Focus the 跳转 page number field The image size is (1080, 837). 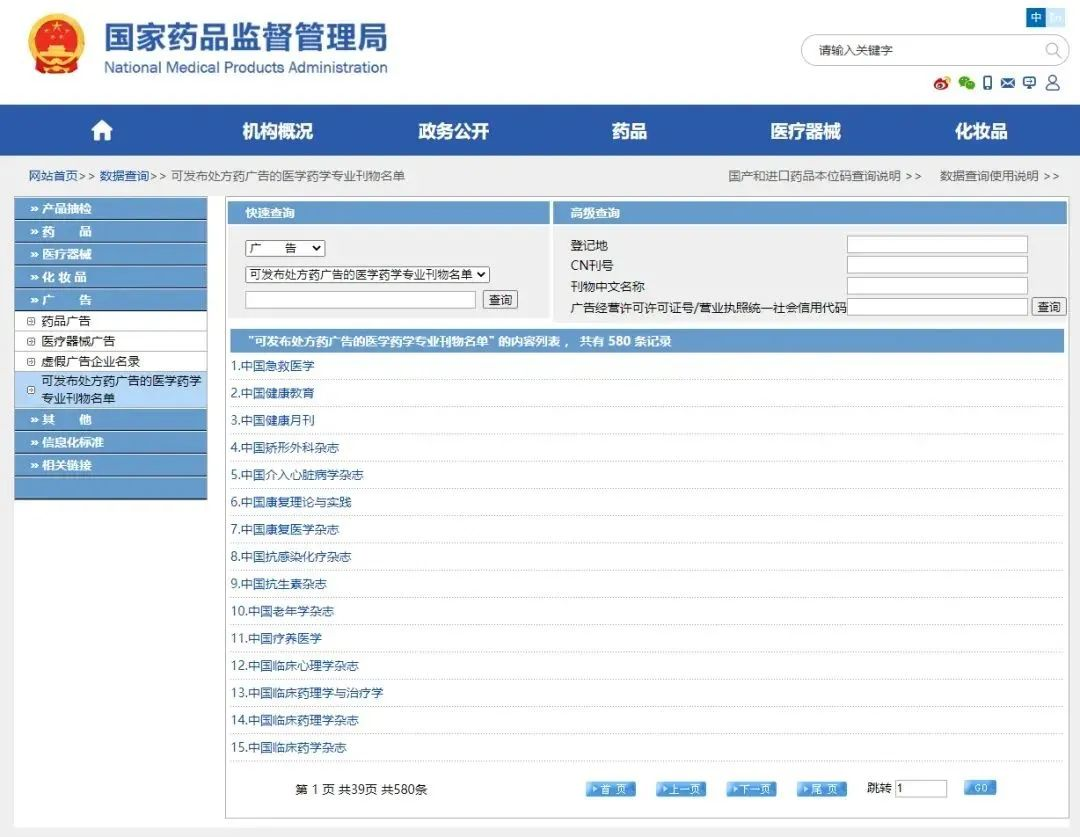click(920, 788)
